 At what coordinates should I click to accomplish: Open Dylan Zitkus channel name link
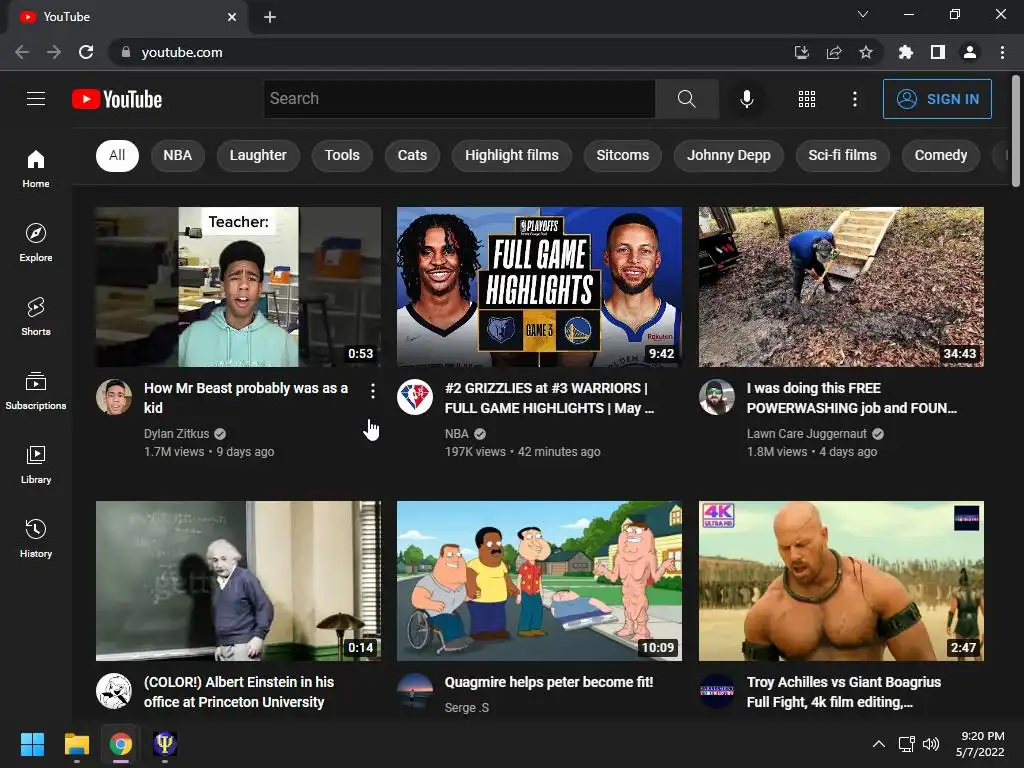click(x=176, y=434)
